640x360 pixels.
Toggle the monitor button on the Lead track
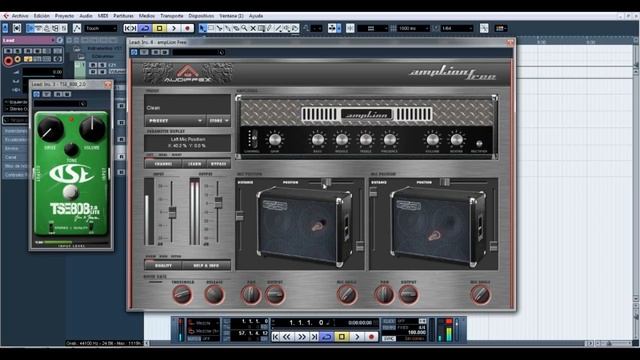click(18, 60)
